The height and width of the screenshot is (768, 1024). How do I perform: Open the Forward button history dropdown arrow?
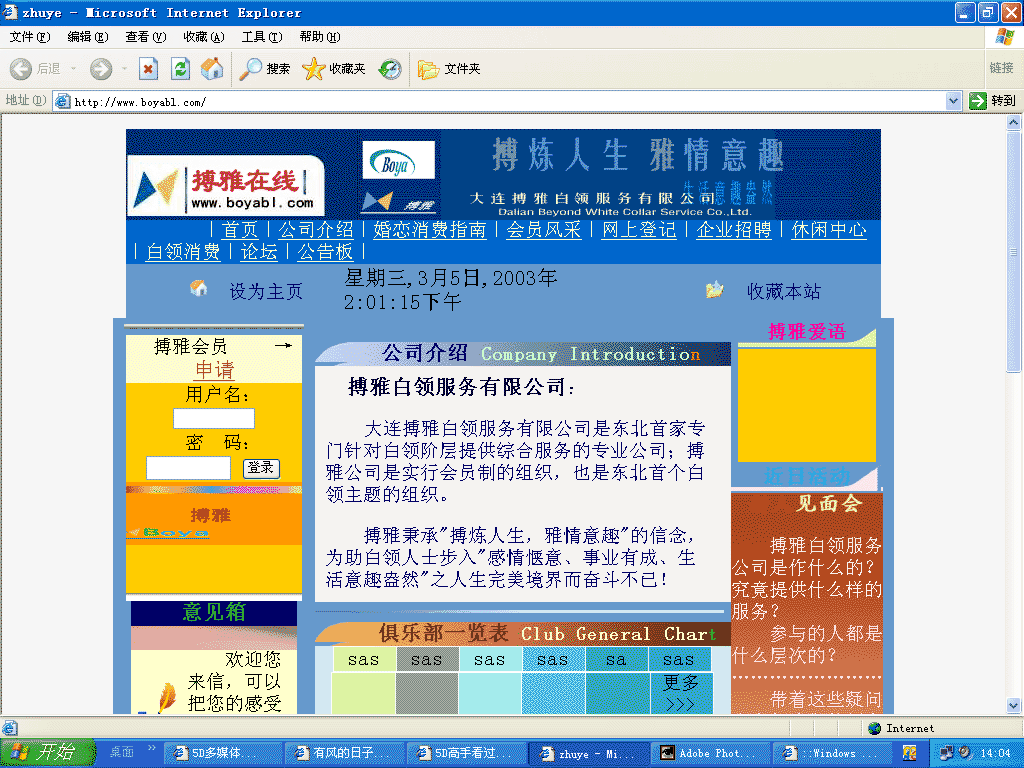pyautogui.click(x=124, y=69)
